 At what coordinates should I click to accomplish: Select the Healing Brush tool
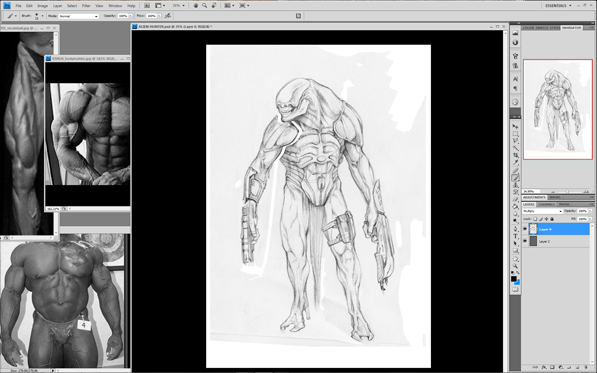[515, 171]
